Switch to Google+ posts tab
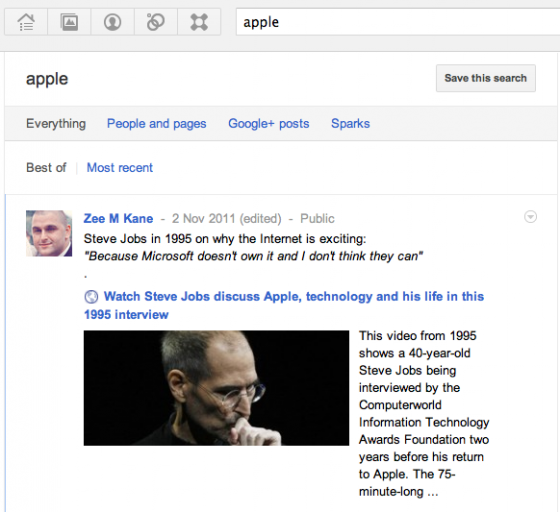This screenshot has height=512, width=560. (x=269, y=124)
